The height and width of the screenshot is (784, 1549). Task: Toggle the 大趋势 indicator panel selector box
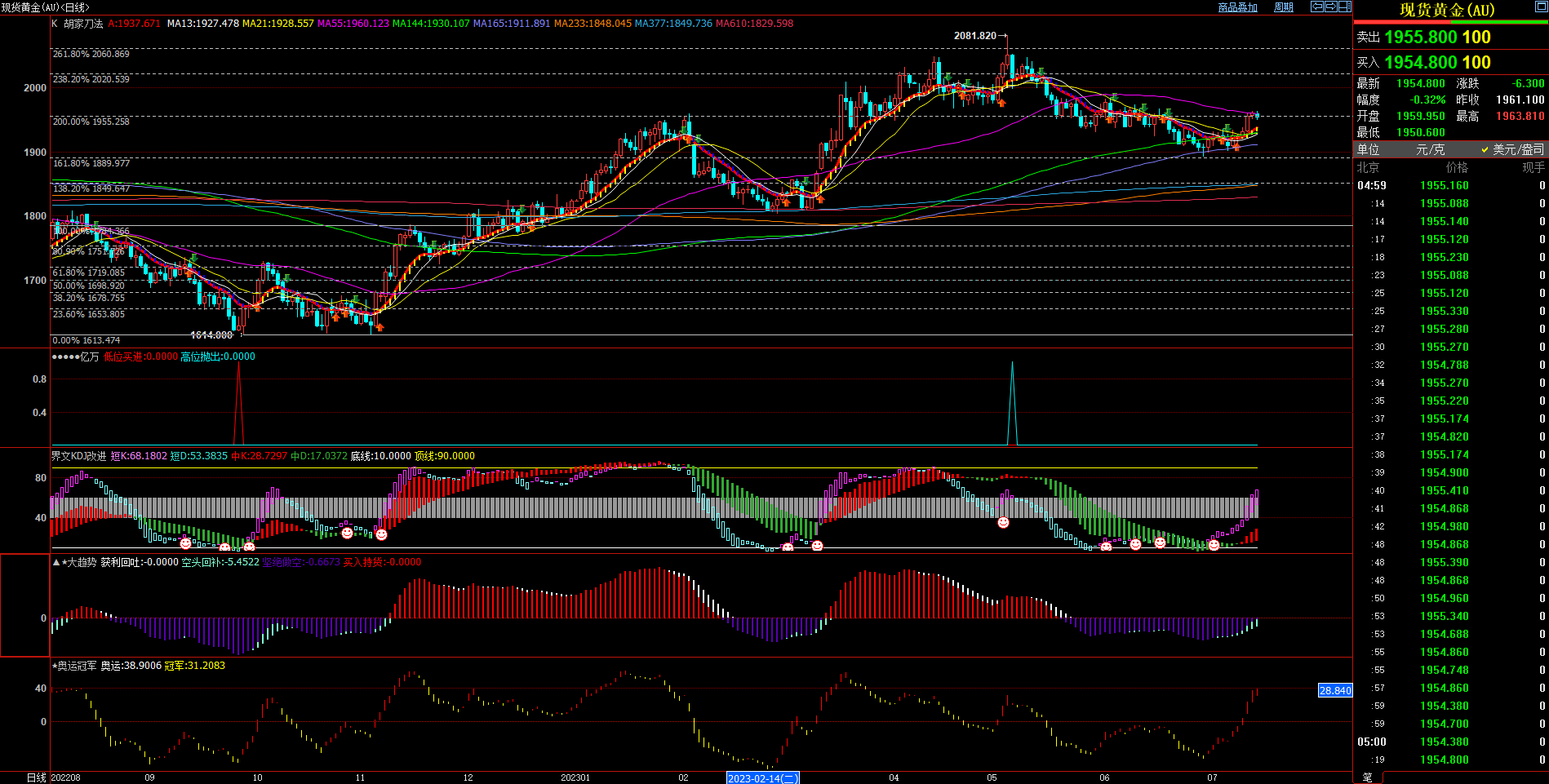[24, 605]
